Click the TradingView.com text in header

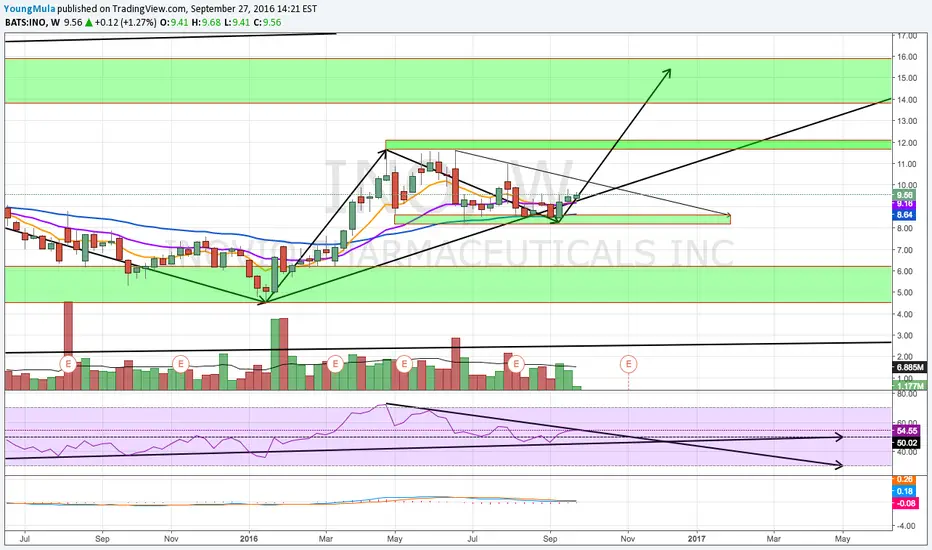[x=149, y=9]
